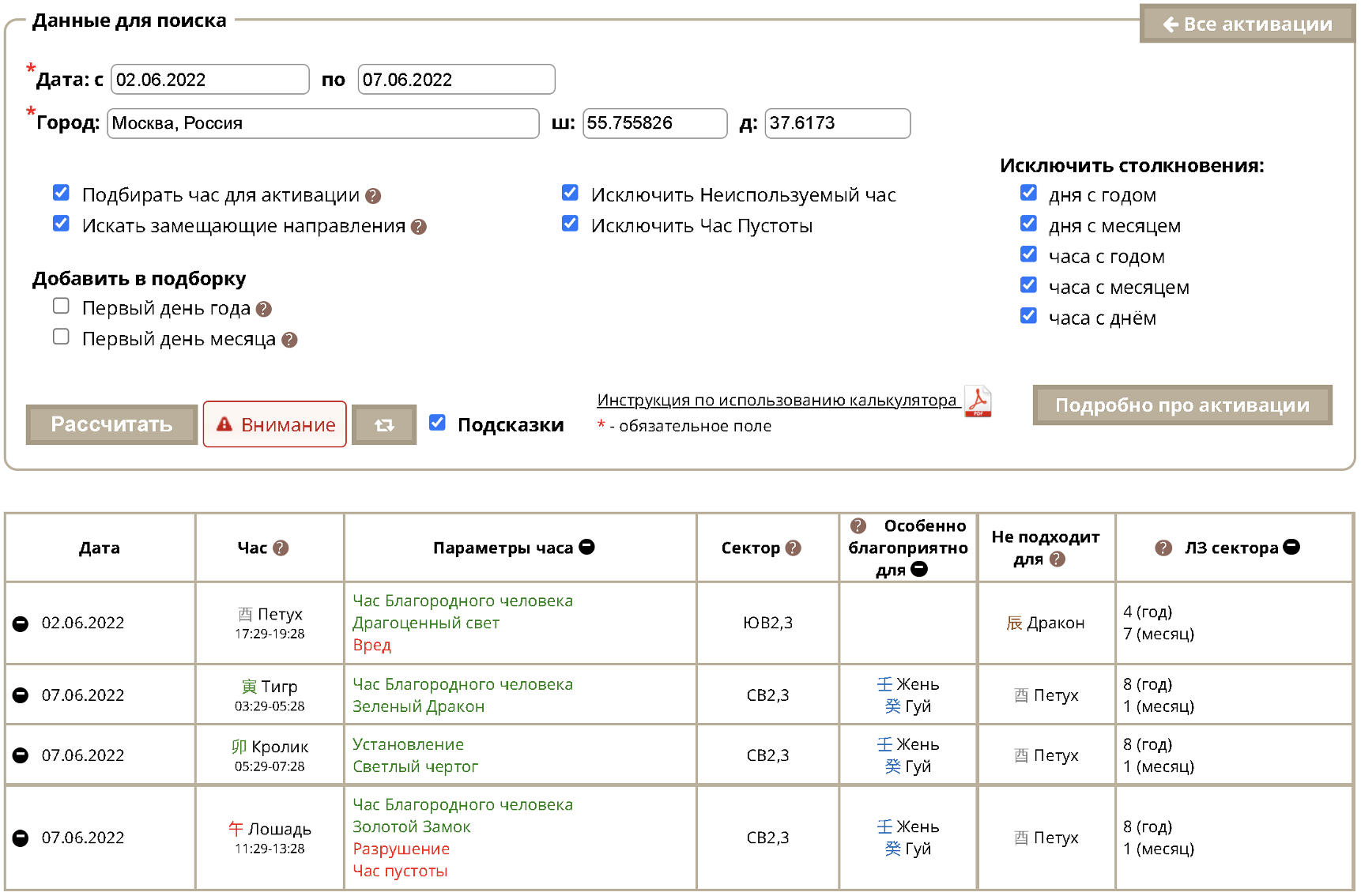Image resolution: width=1361 pixels, height=896 pixels.
Task: Click help icon in 'Сектор' column header
Action: coord(794,548)
